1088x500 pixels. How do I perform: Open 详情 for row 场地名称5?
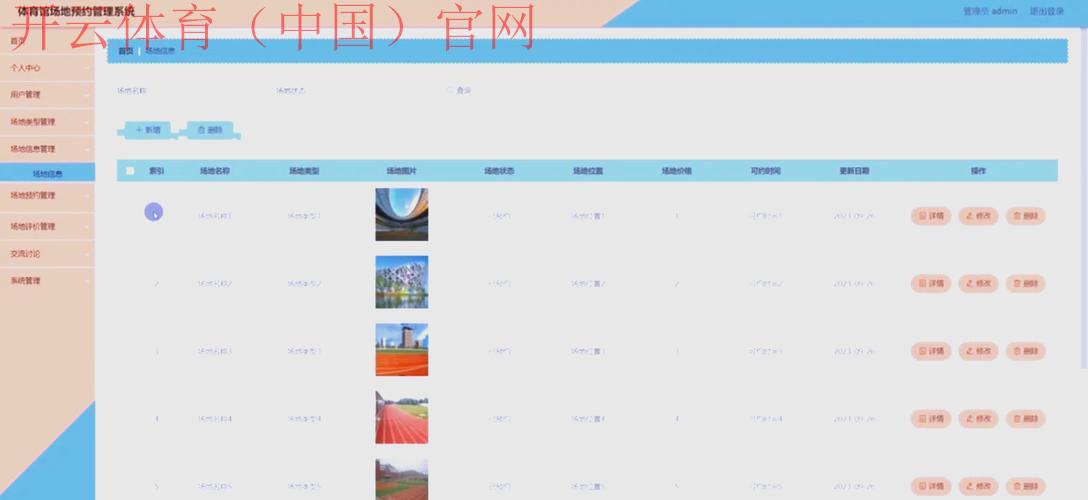(930, 486)
